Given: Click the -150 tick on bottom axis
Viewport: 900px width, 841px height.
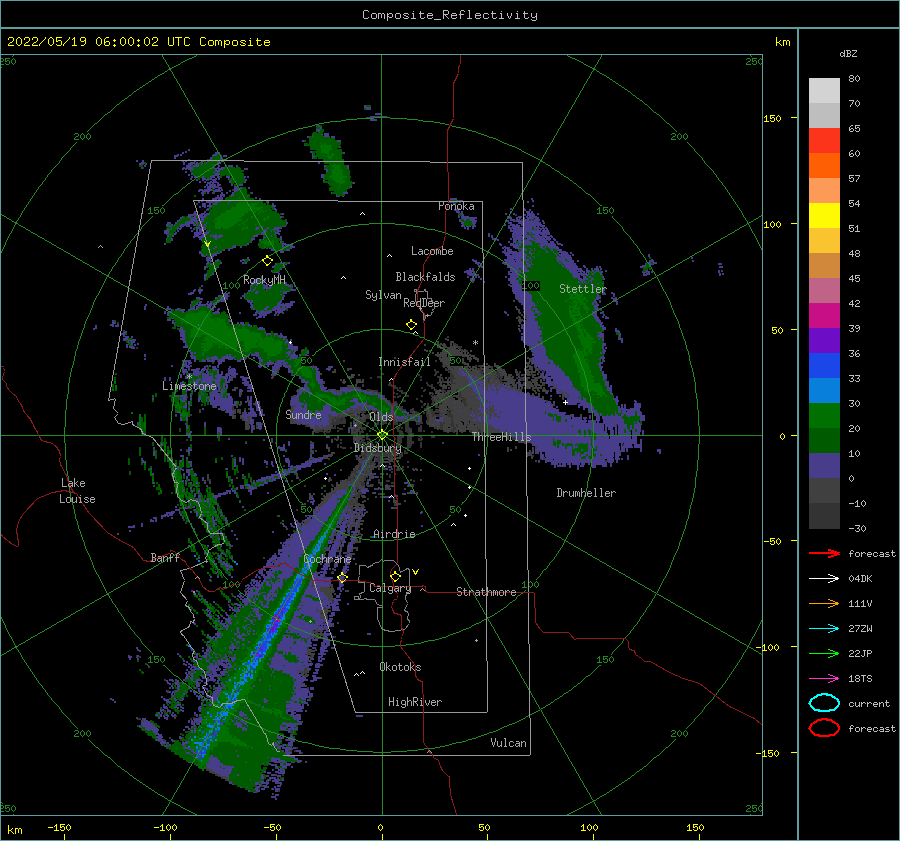Looking at the screenshot, I should (x=59, y=827).
